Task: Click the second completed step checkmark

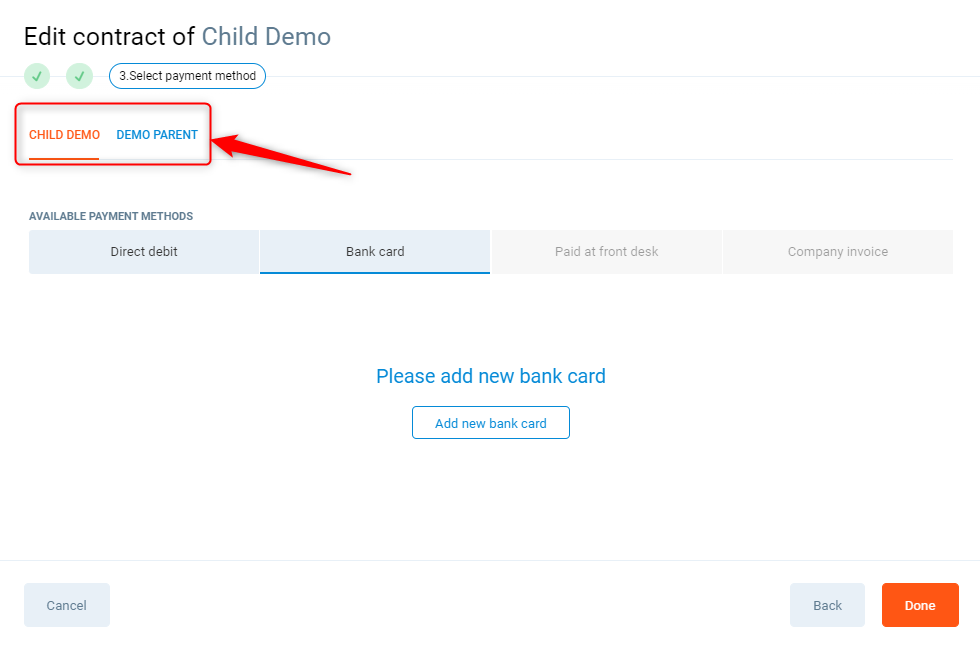Action: 79,76
